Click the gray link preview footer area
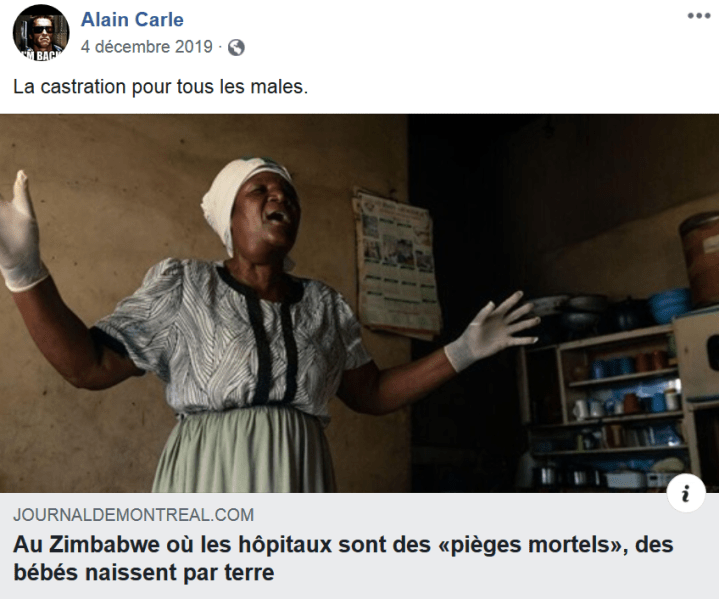 [x=360, y=546]
